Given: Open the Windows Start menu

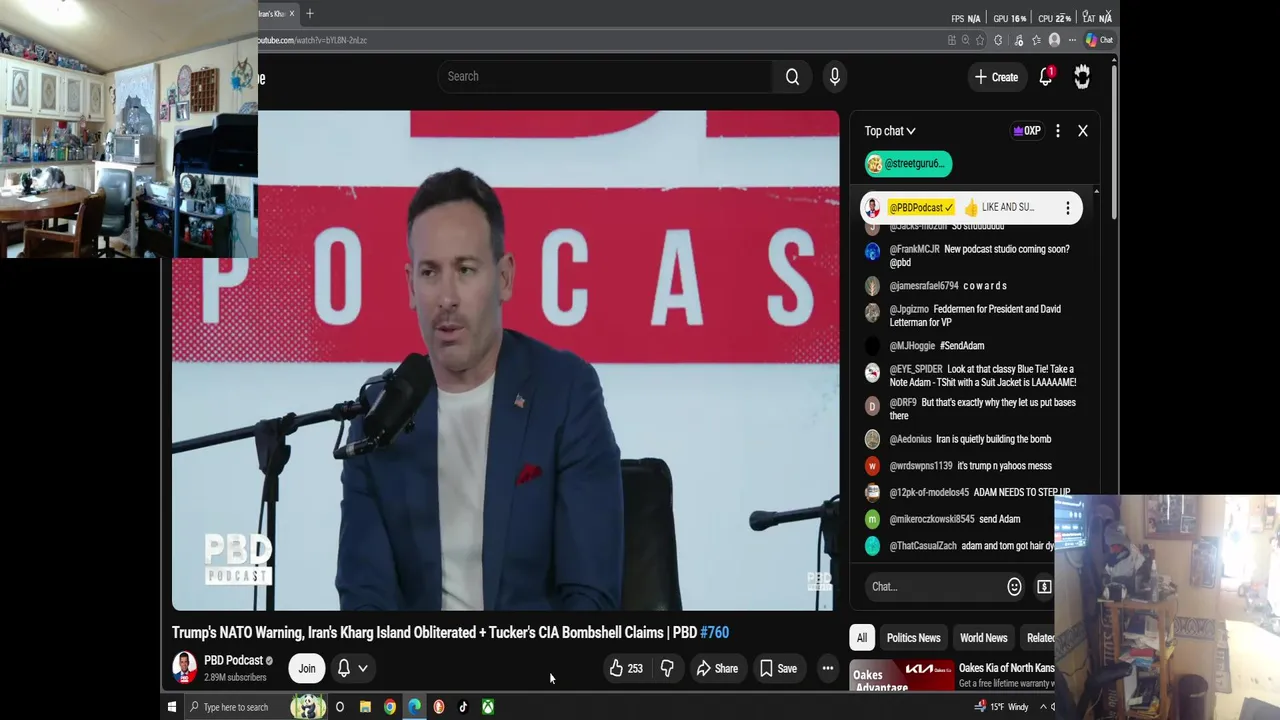Looking at the screenshot, I should tap(172, 707).
